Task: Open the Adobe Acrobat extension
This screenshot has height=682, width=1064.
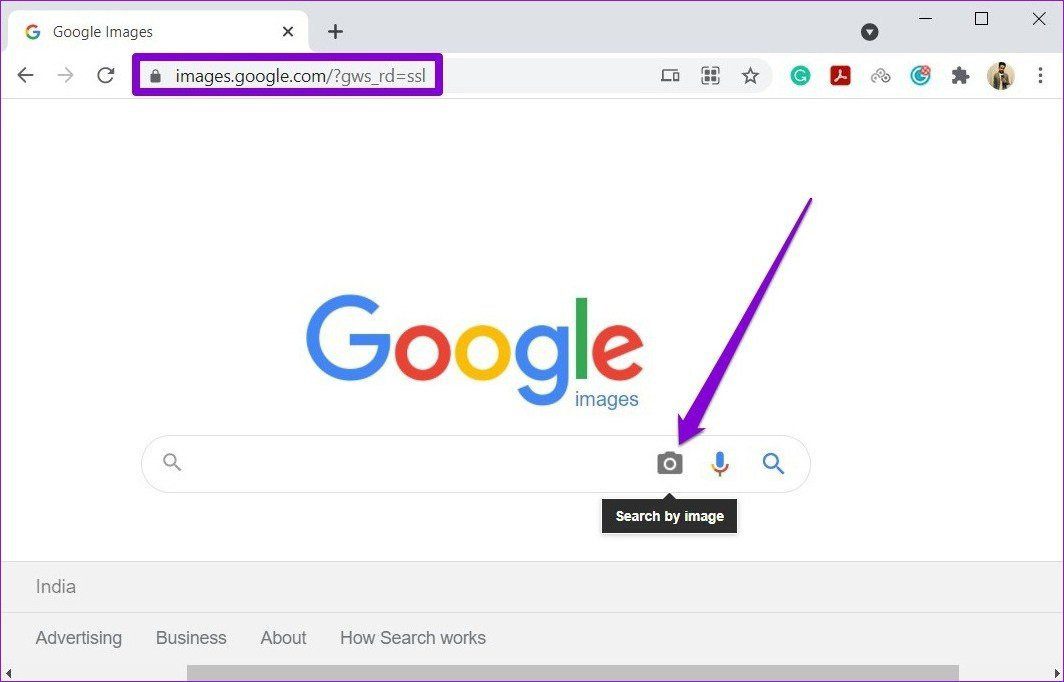Action: 840,76
